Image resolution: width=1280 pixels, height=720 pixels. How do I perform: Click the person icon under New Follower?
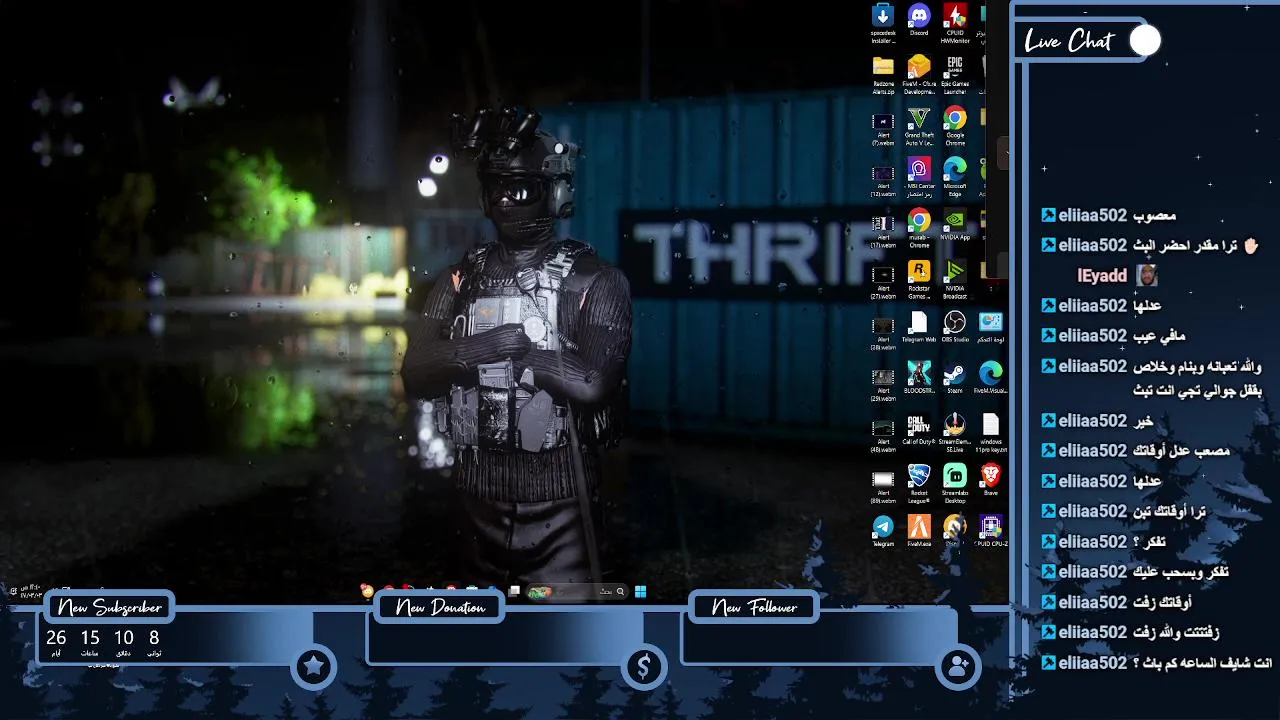958,666
